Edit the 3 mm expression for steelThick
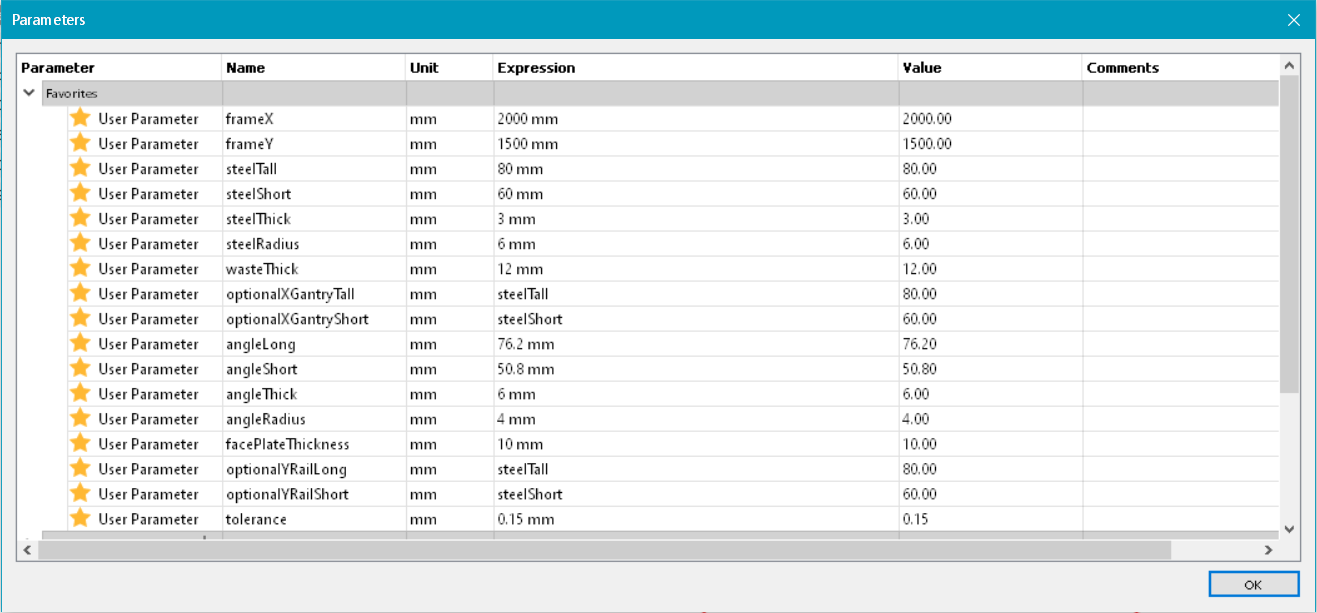 click(696, 218)
